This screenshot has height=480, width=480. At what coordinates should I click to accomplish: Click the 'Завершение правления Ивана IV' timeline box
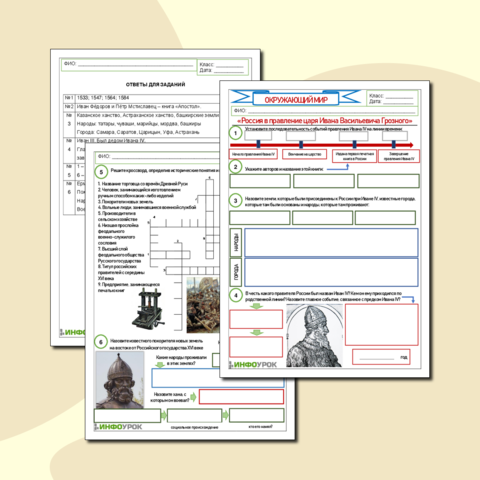[x=399, y=156]
